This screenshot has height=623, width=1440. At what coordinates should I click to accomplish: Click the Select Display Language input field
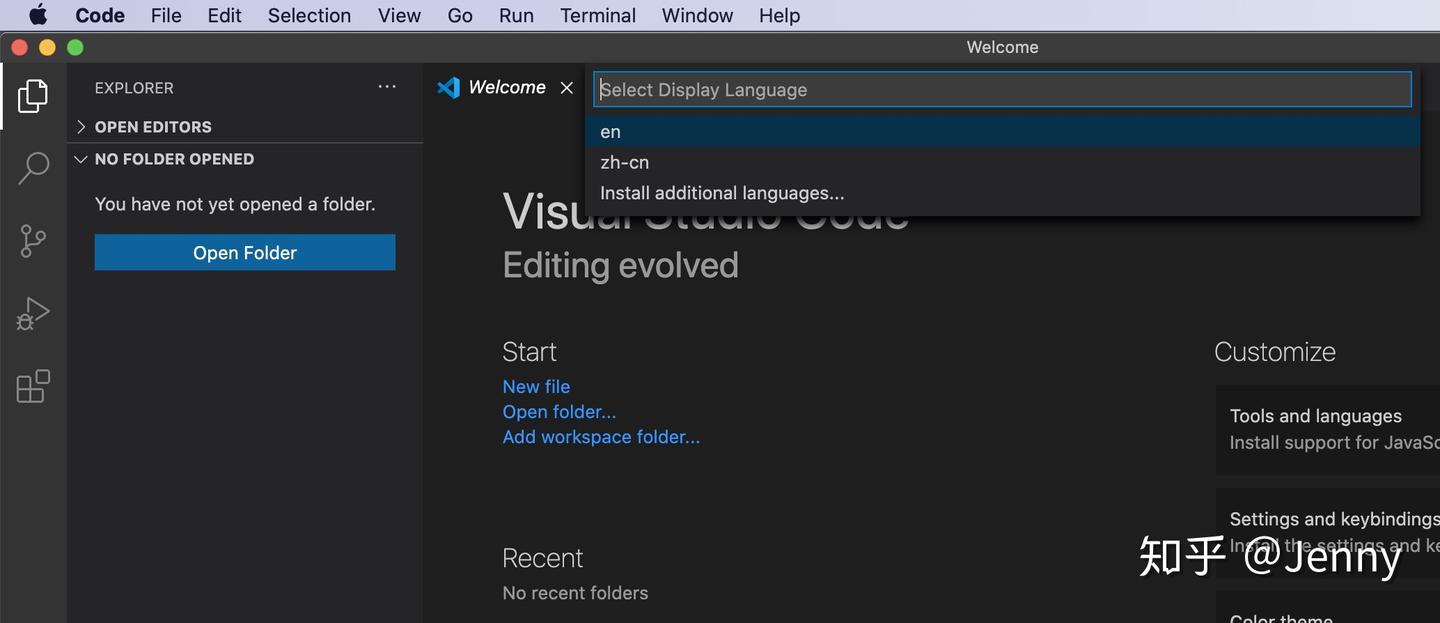pos(1002,89)
